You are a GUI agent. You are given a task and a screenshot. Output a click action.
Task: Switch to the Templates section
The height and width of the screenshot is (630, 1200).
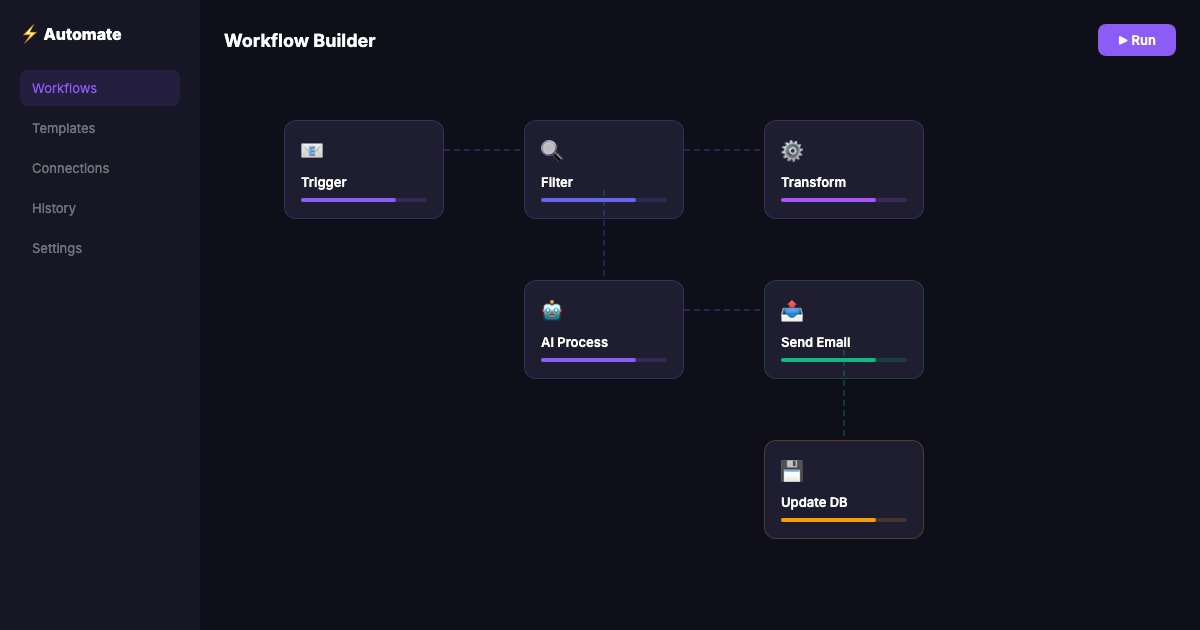tap(63, 128)
